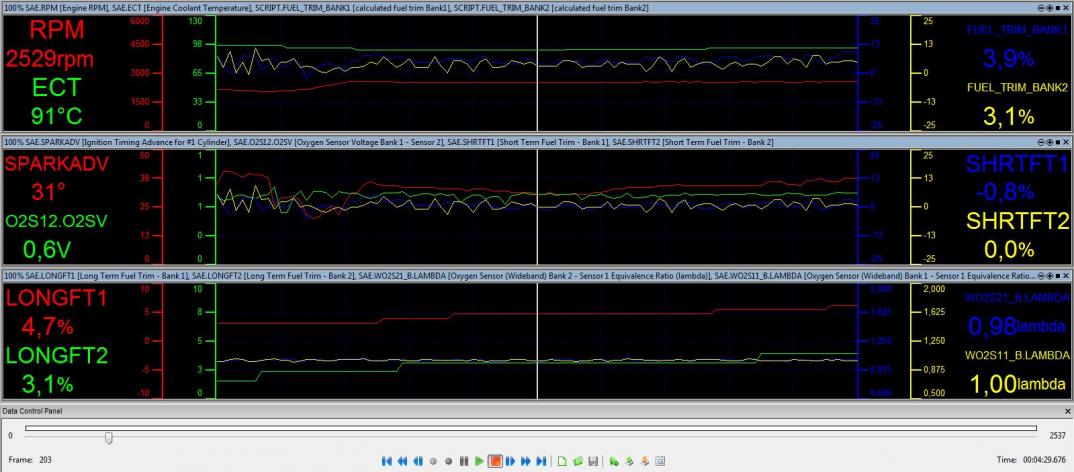Click the white cursor line in RPM chart
This screenshot has height=472, width=1074.
coord(538,73)
